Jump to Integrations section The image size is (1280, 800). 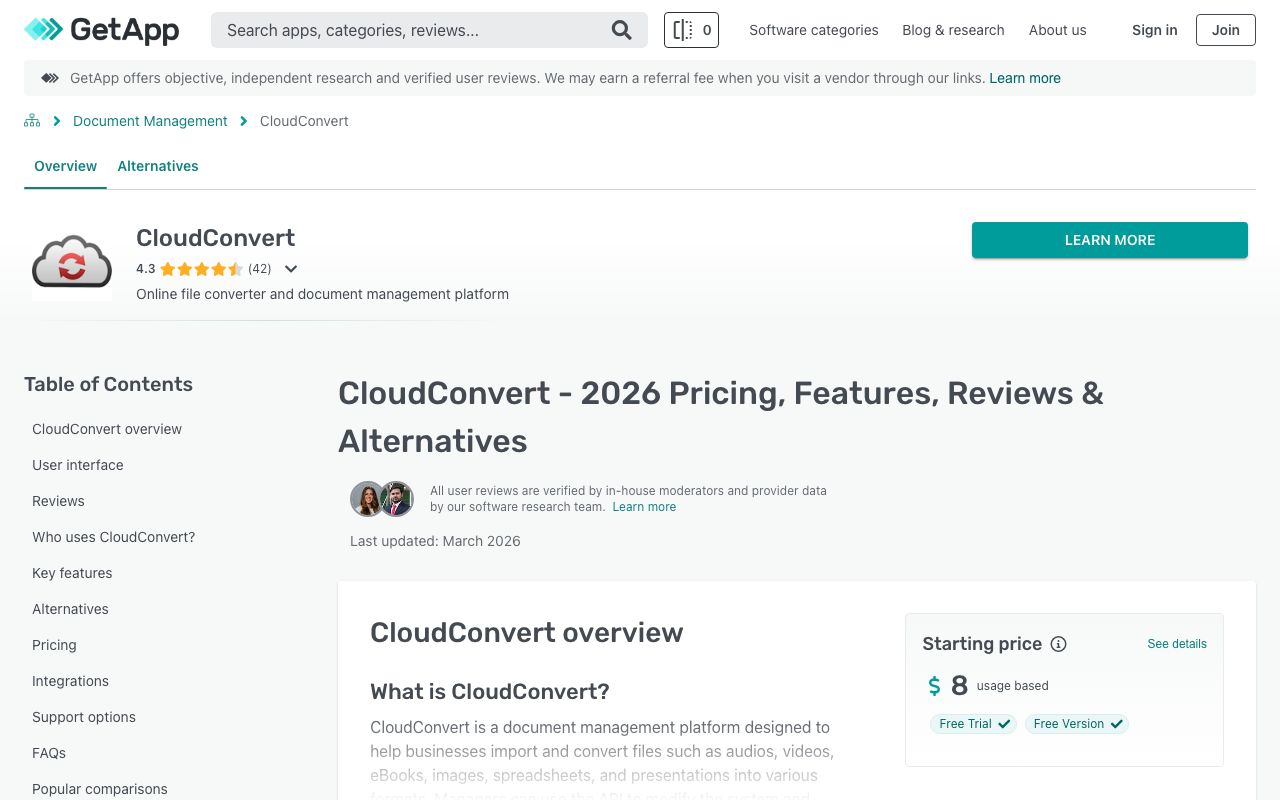click(70, 681)
